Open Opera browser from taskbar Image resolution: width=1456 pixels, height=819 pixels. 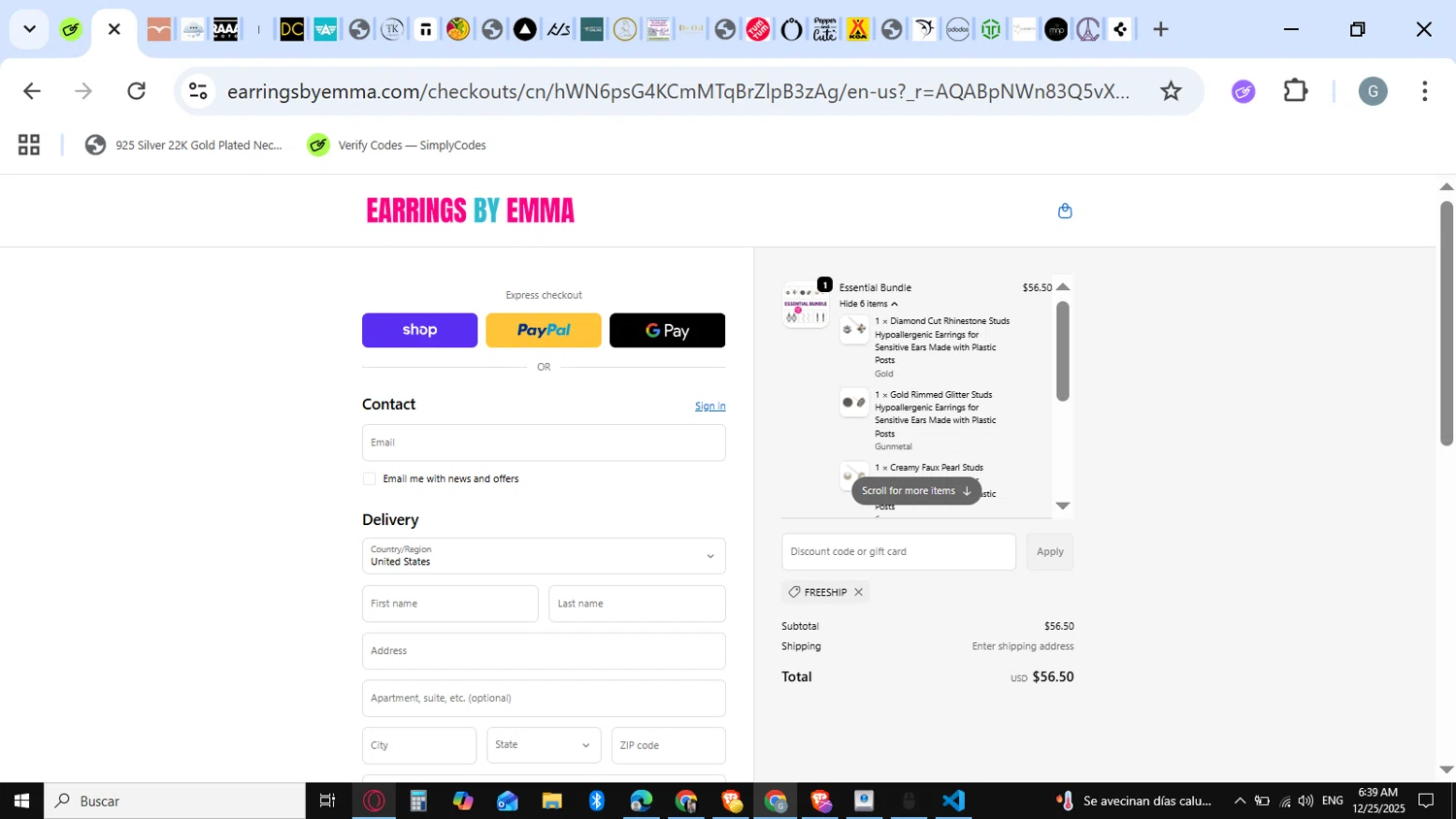pyautogui.click(x=375, y=801)
